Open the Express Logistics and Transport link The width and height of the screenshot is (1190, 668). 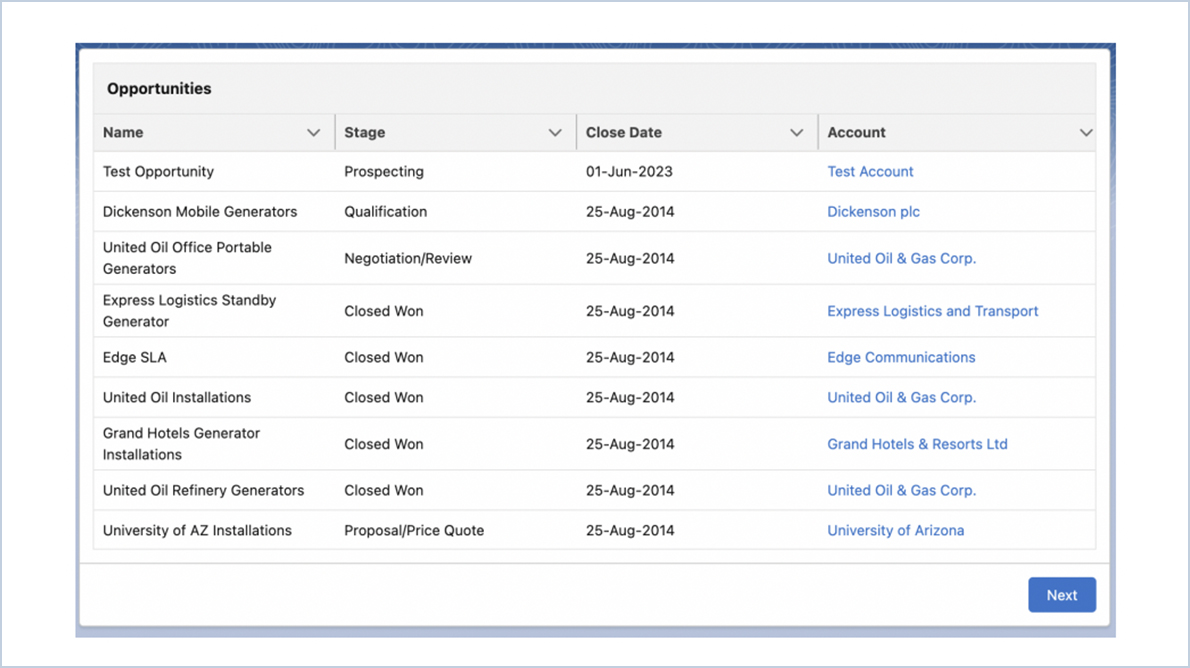pyautogui.click(x=932, y=311)
